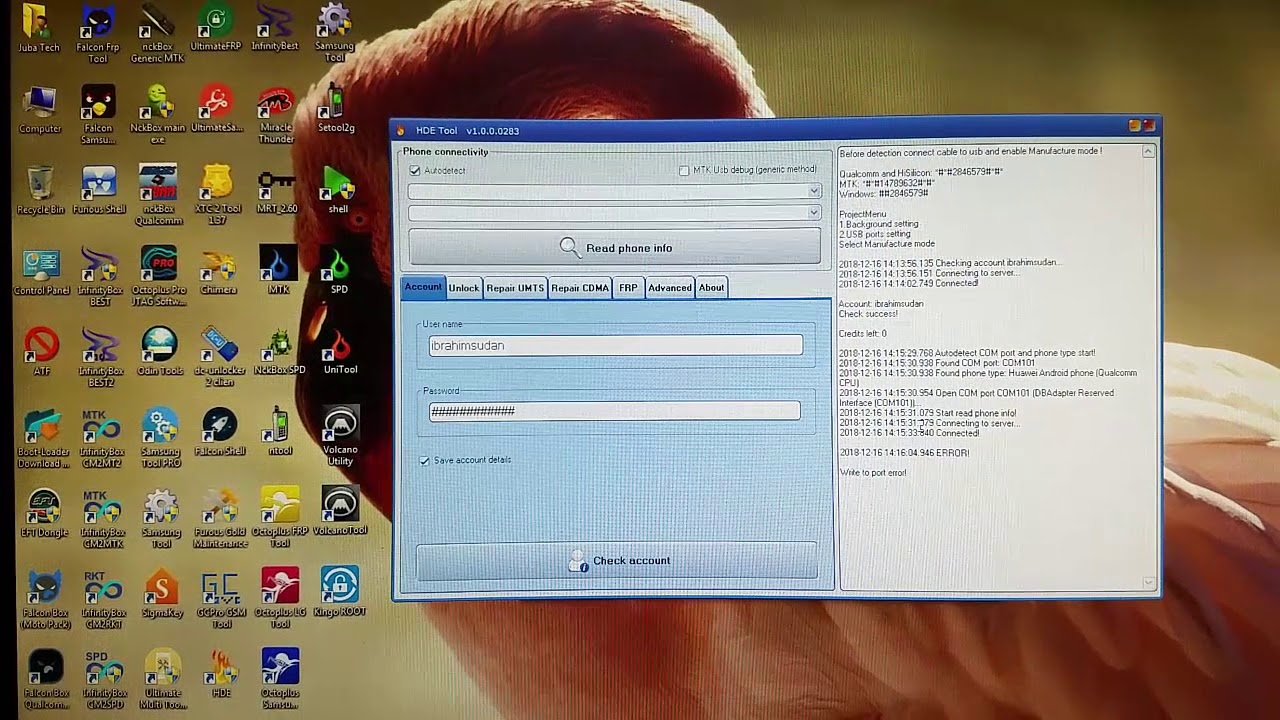Show the About tab
1280x720 pixels.
[x=712, y=288]
